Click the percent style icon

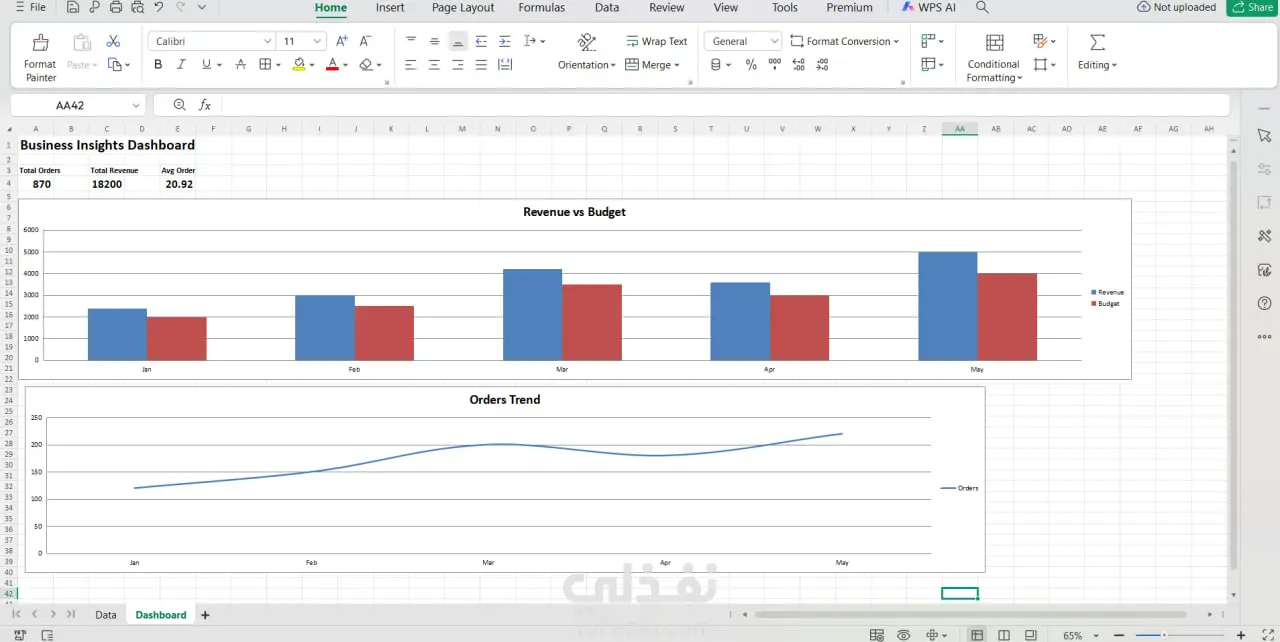(751, 65)
